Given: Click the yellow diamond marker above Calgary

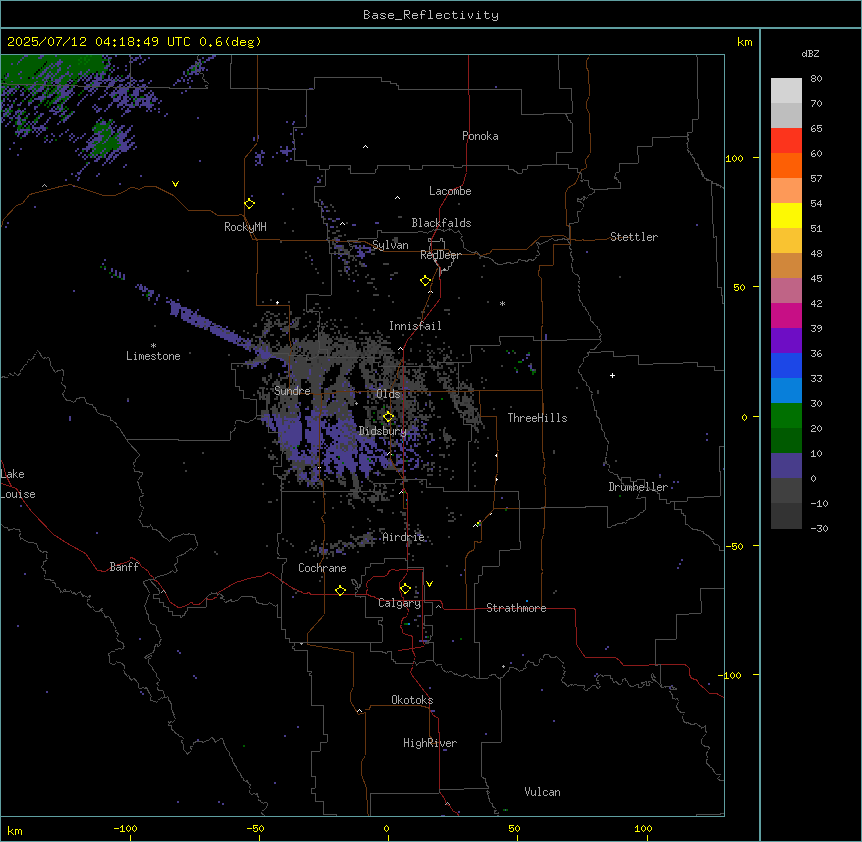Looking at the screenshot, I should [x=405, y=589].
